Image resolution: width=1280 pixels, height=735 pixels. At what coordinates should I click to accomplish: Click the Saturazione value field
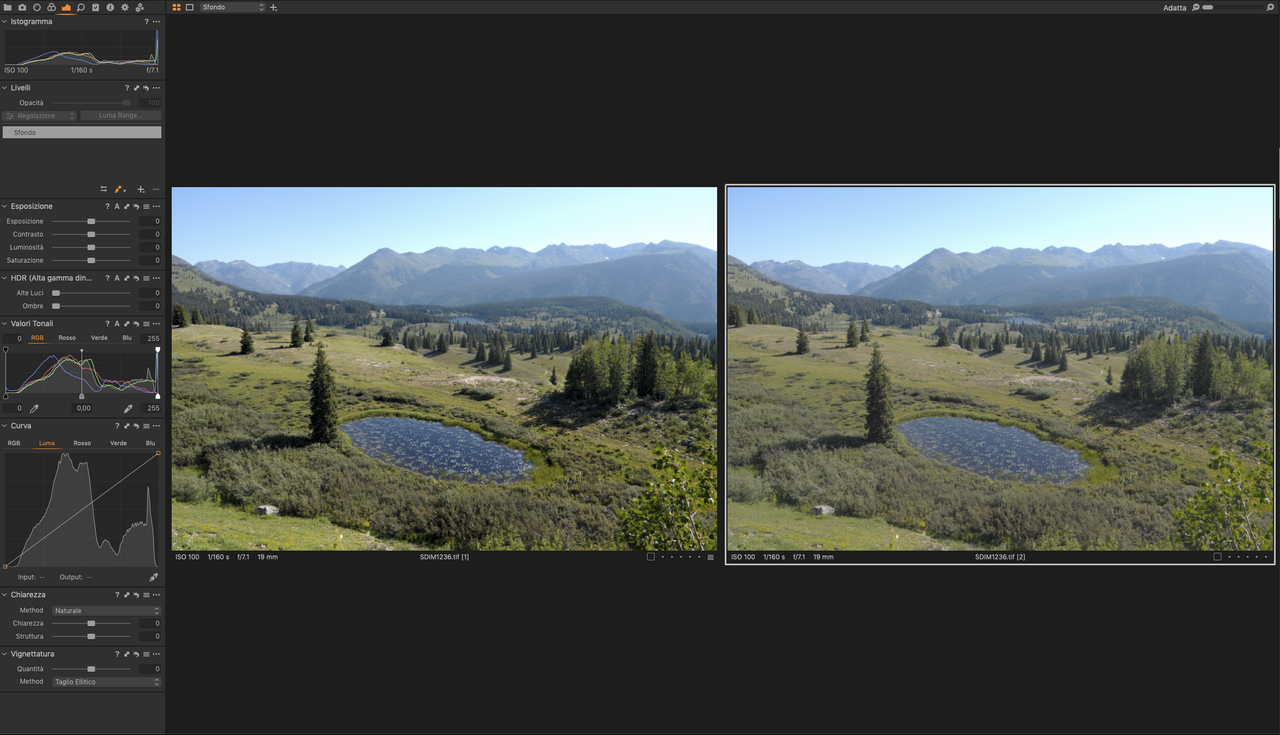click(x=150, y=260)
